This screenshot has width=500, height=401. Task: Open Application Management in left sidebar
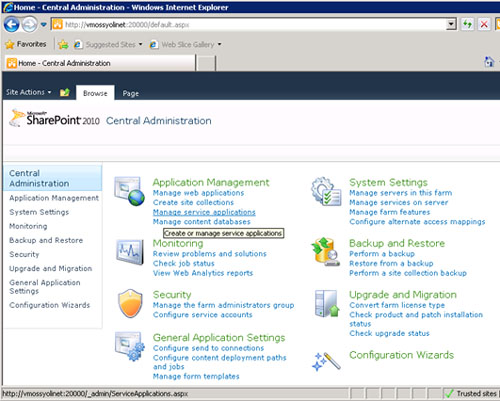54,198
